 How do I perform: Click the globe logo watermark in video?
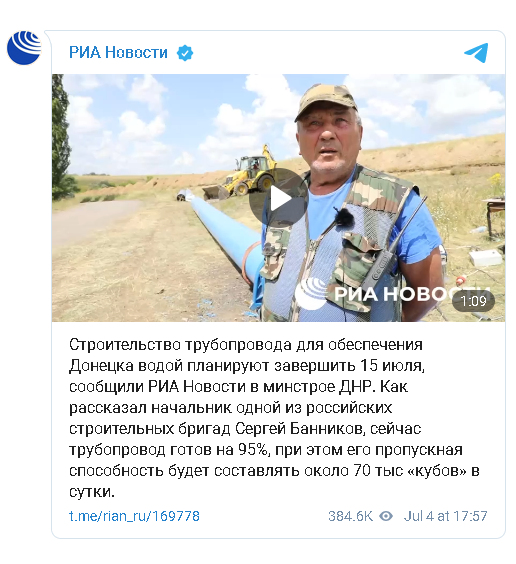(310, 294)
